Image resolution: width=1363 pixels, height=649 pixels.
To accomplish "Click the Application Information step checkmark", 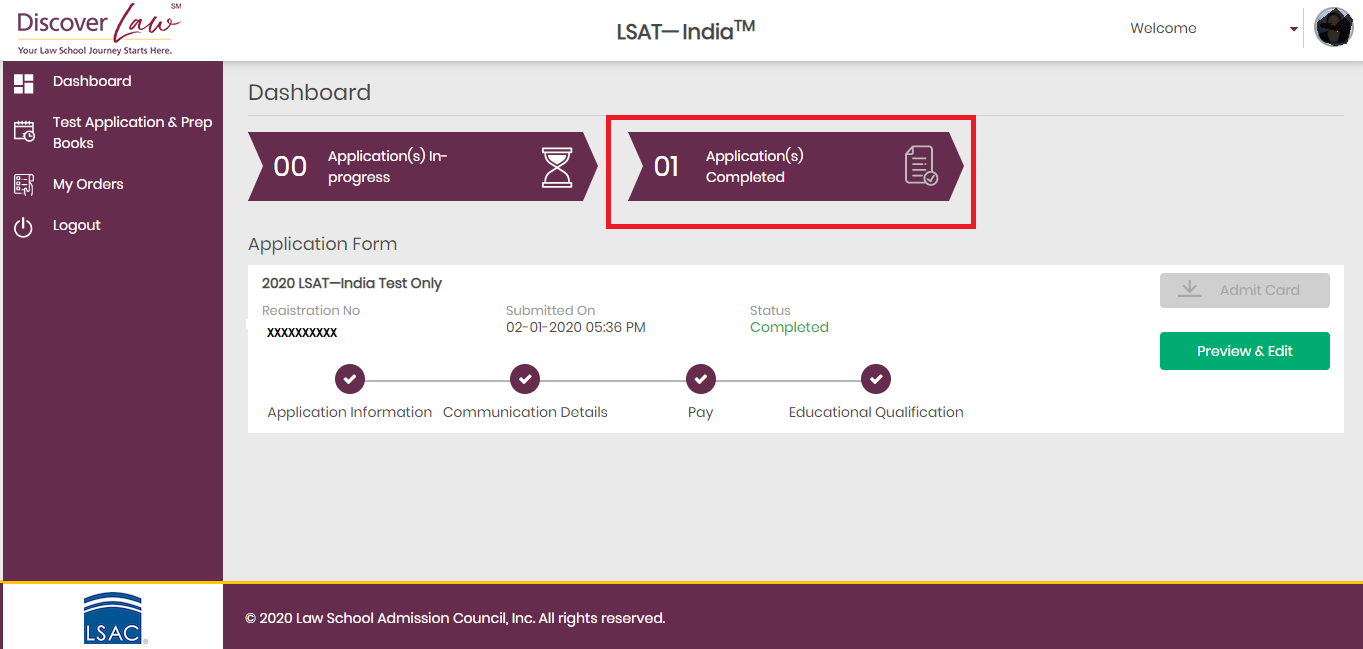I will click(x=350, y=379).
